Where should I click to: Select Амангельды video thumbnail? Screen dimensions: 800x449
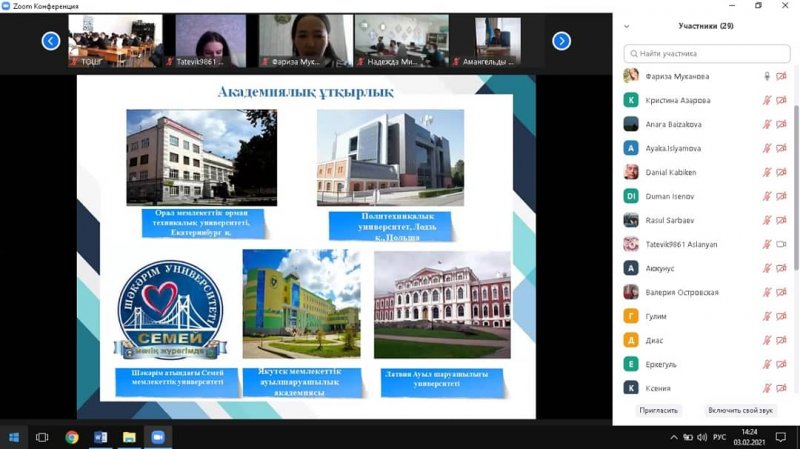(497, 41)
